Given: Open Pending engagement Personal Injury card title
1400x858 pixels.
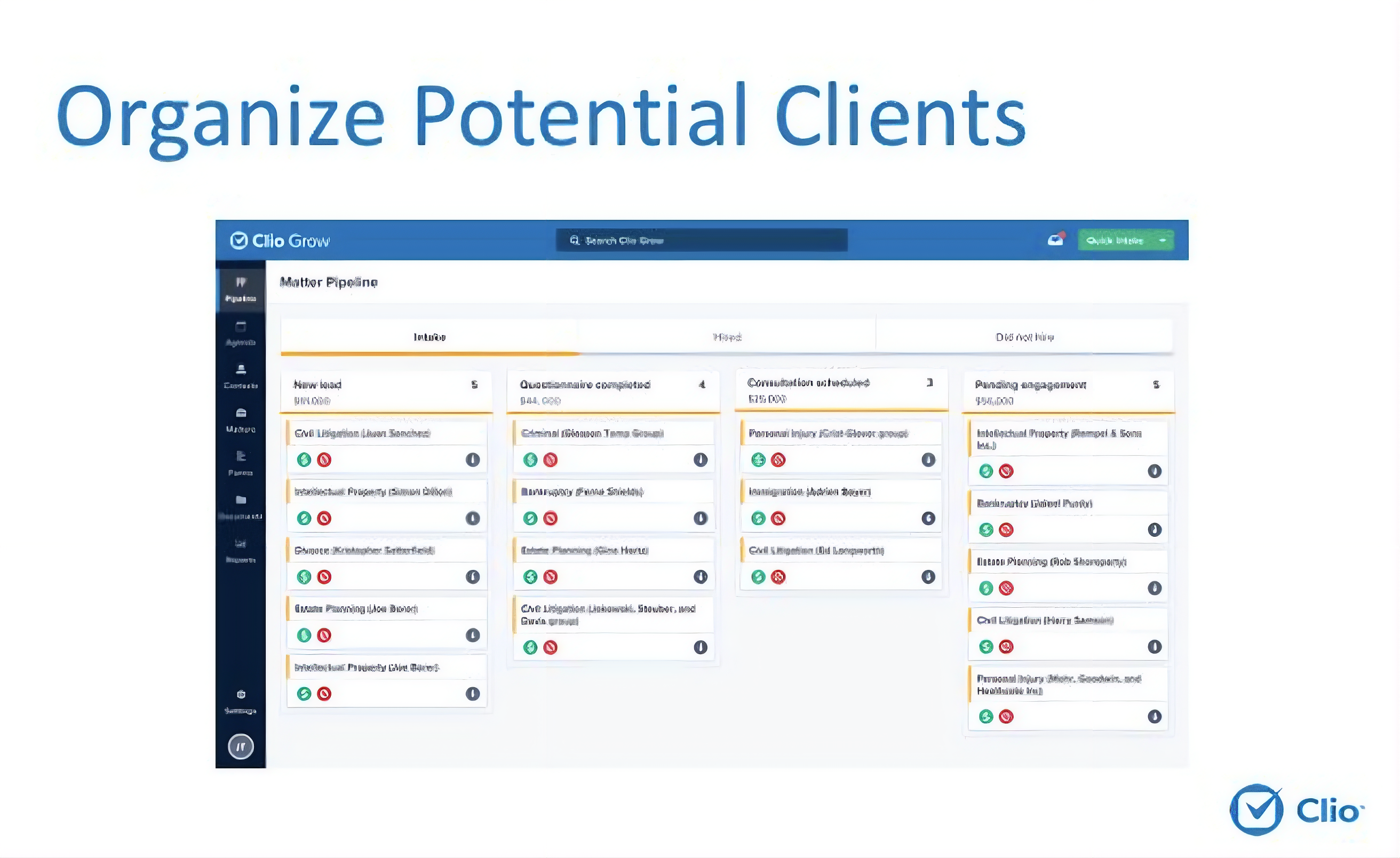Looking at the screenshot, I should 1059,685.
